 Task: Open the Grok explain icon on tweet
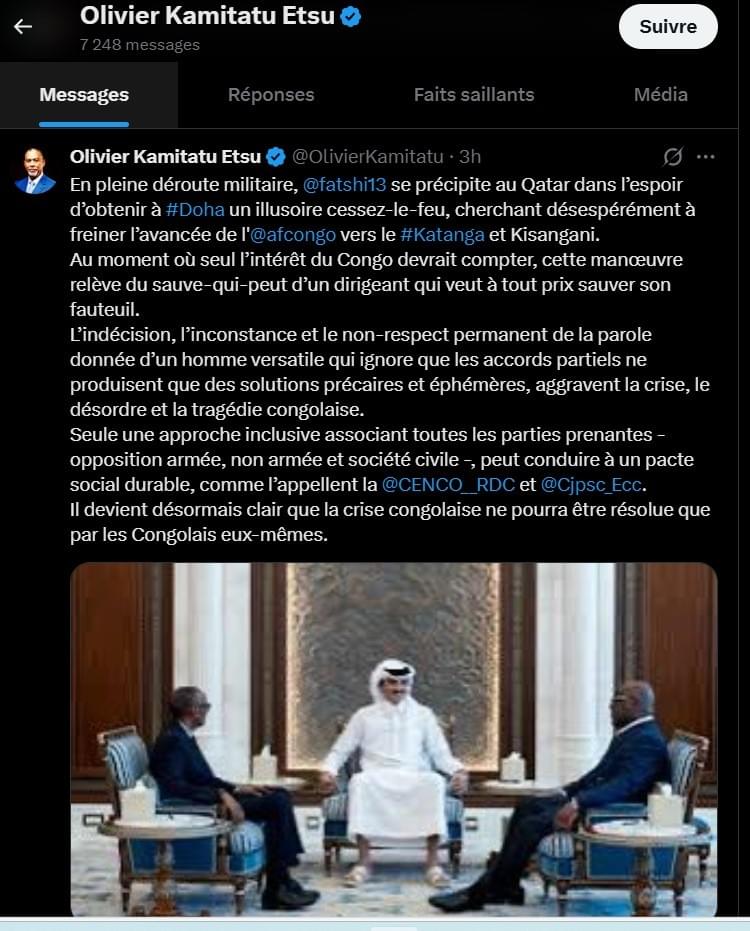pyautogui.click(x=672, y=157)
